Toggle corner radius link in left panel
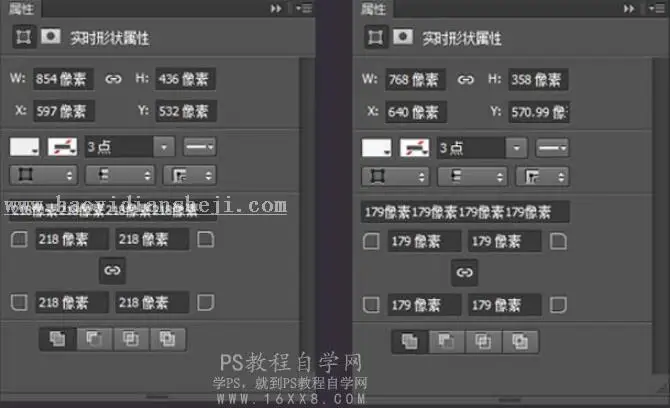The image size is (670, 408). click(112, 270)
